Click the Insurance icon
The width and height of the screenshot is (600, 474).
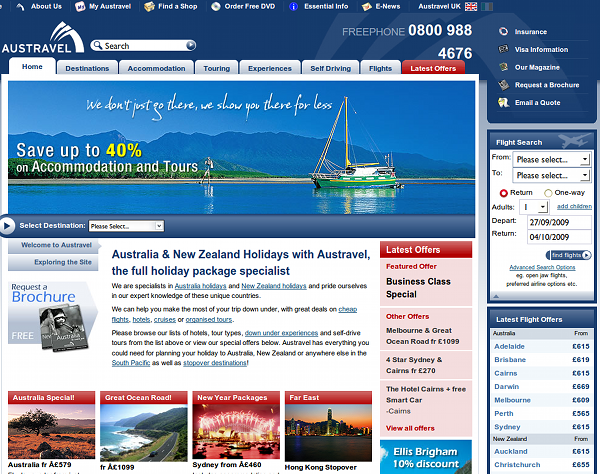[503, 31]
